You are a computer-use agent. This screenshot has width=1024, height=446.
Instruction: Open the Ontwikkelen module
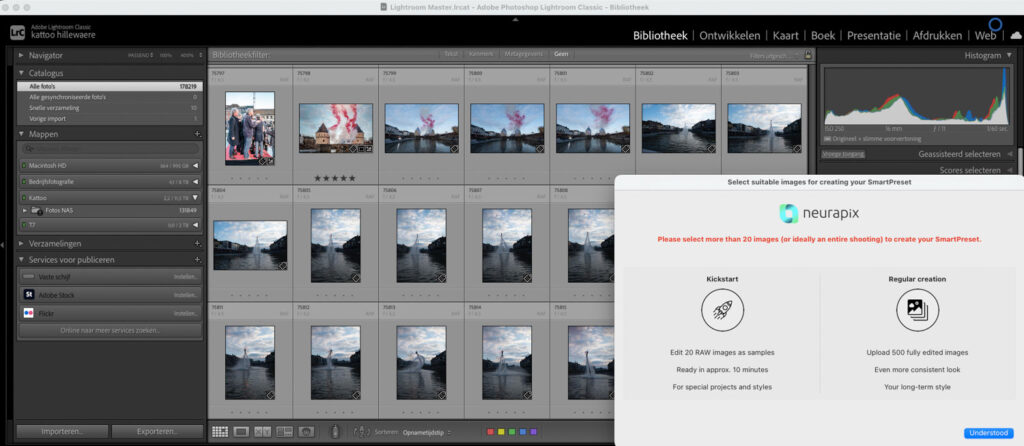pos(729,36)
